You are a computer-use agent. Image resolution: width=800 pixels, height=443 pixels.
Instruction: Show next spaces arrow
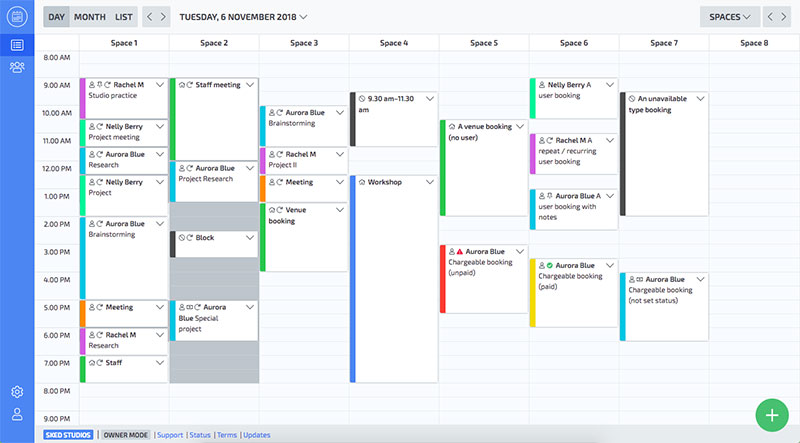click(x=784, y=17)
